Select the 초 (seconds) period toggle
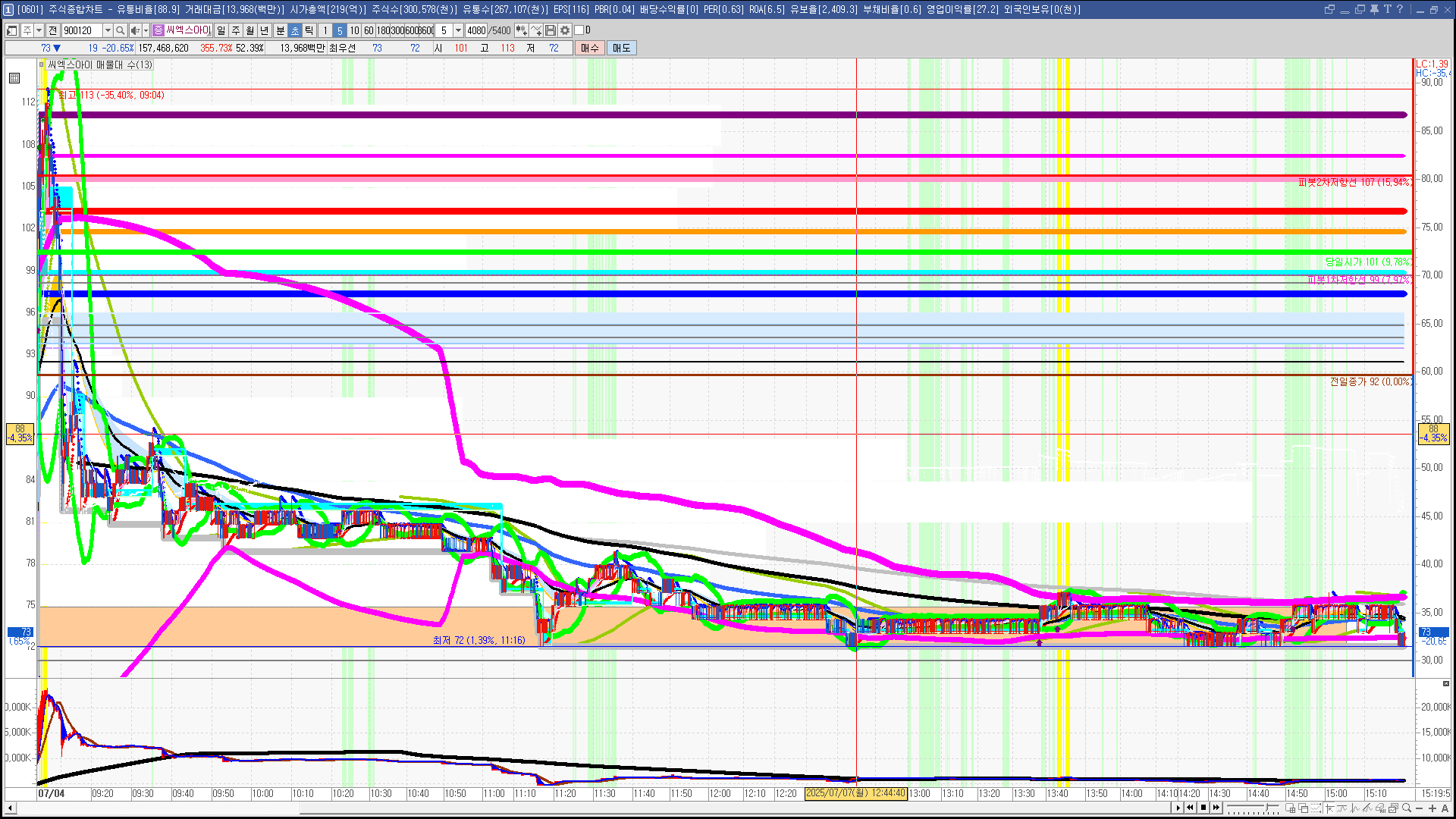The width and height of the screenshot is (1456, 819). [295, 30]
